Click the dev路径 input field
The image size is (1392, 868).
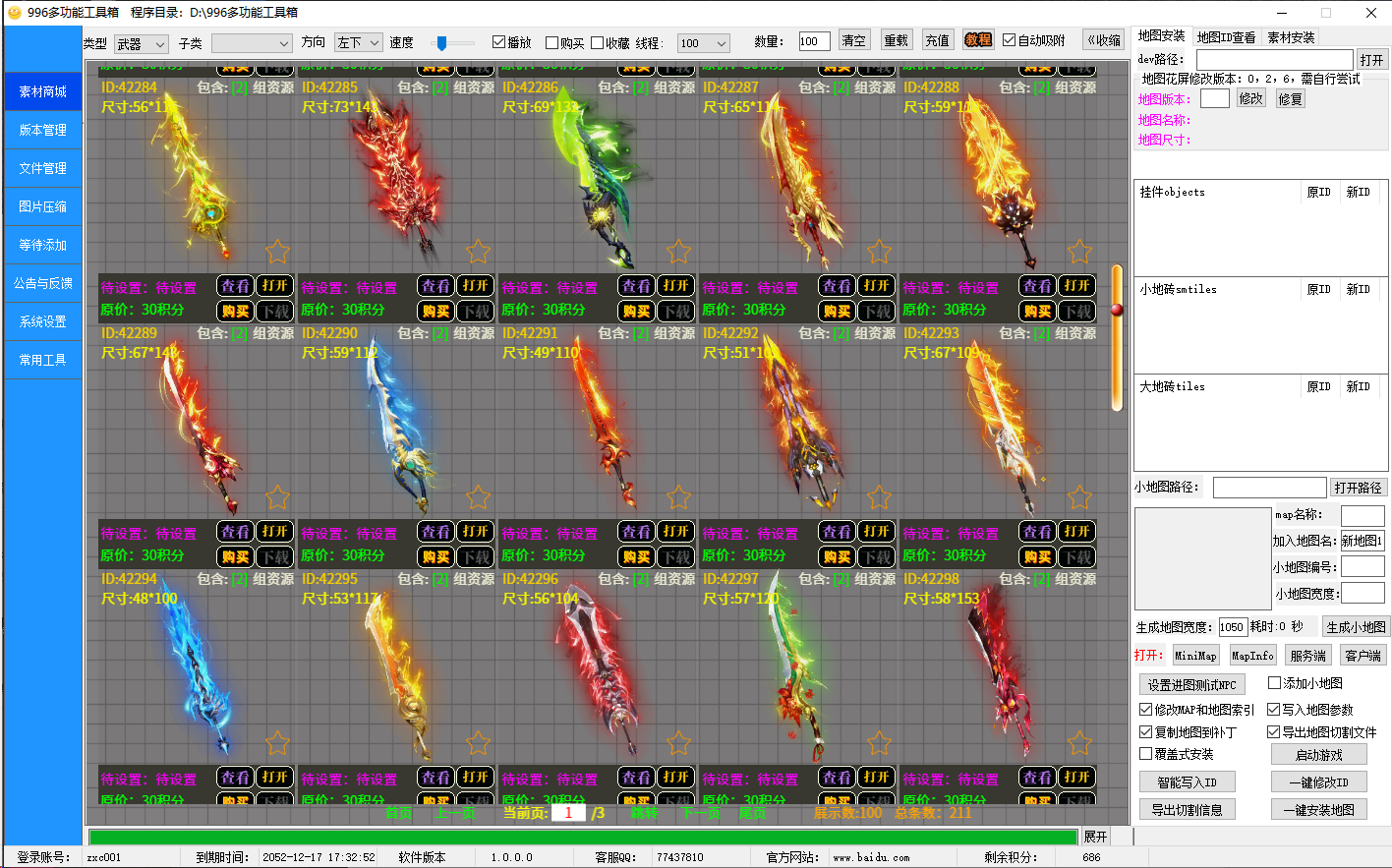(x=1274, y=60)
